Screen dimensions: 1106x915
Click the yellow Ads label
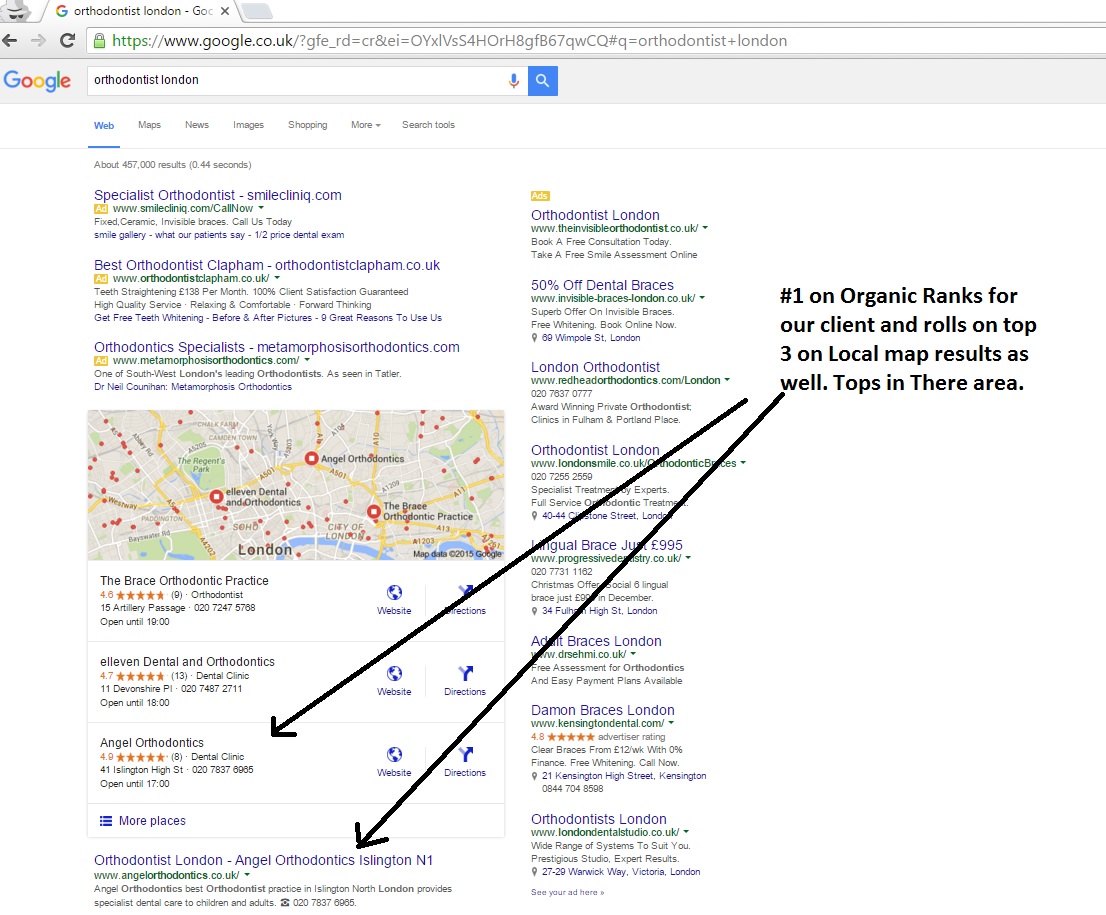(x=540, y=195)
